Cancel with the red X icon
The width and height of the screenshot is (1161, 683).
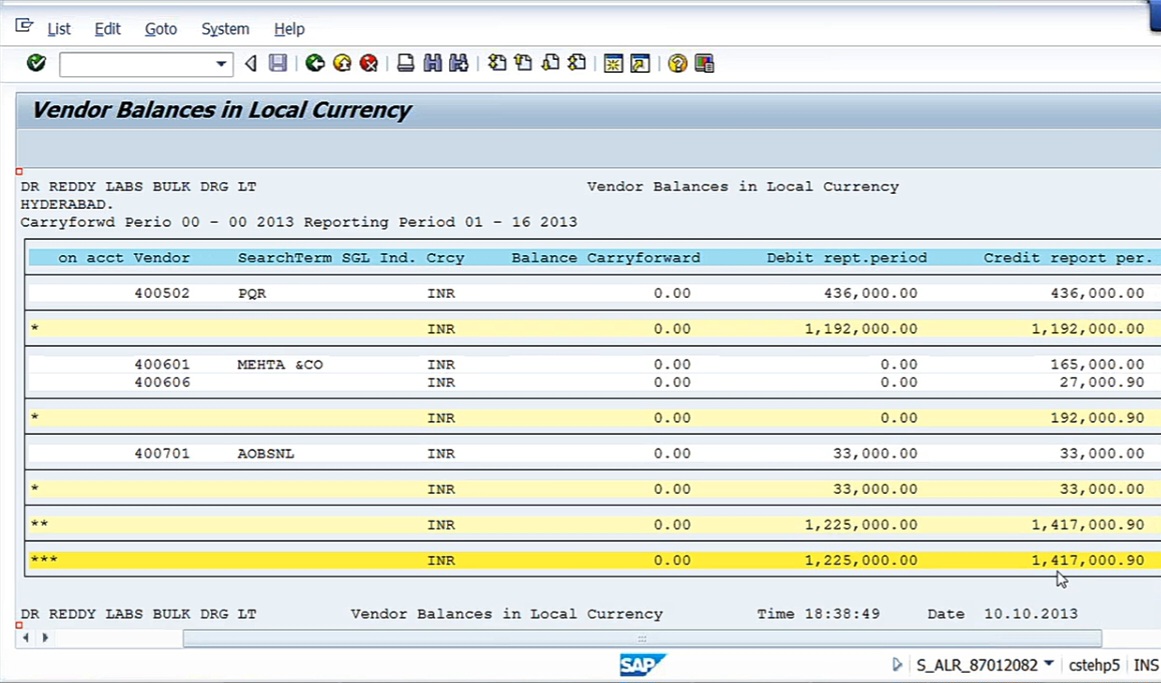369,64
